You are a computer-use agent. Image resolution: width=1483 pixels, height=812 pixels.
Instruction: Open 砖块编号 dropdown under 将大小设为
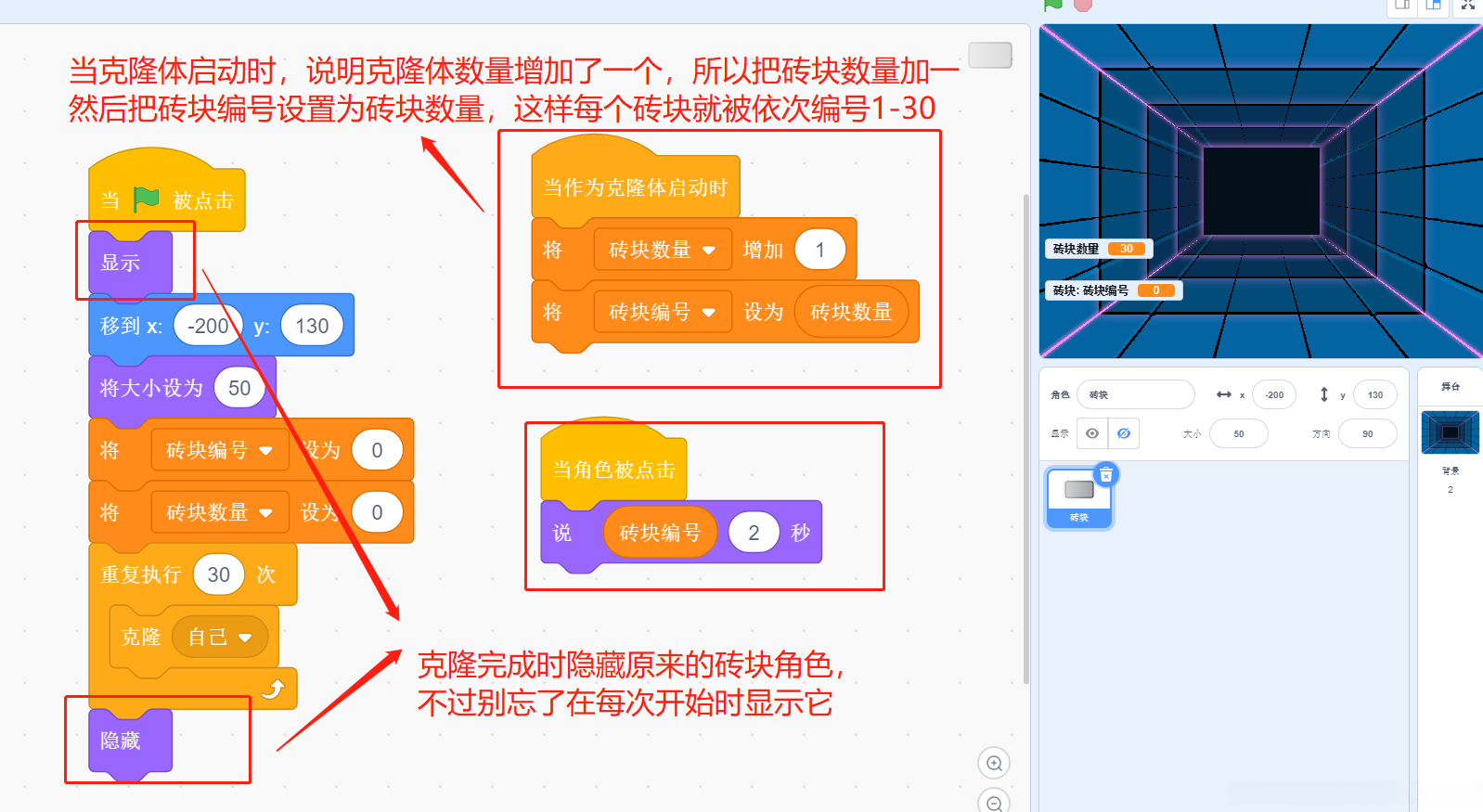click(x=220, y=450)
